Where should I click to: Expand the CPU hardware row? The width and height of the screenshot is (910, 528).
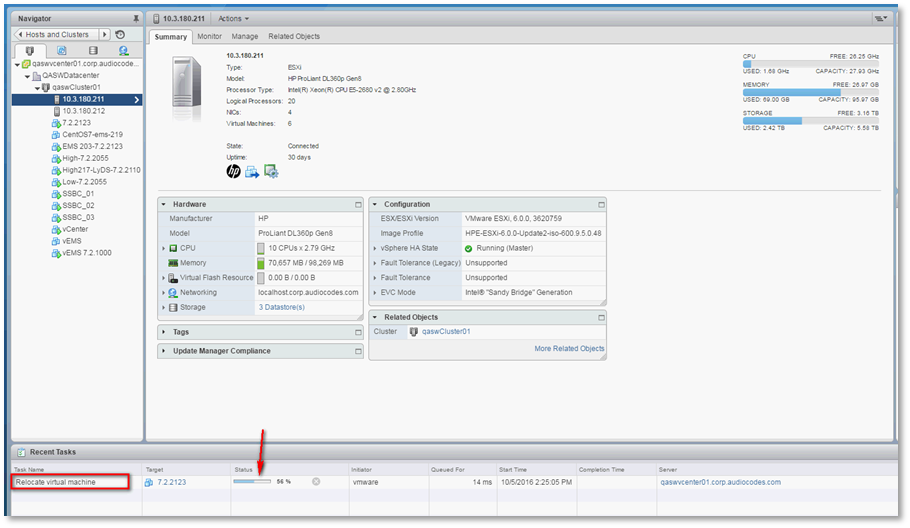point(163,247)
